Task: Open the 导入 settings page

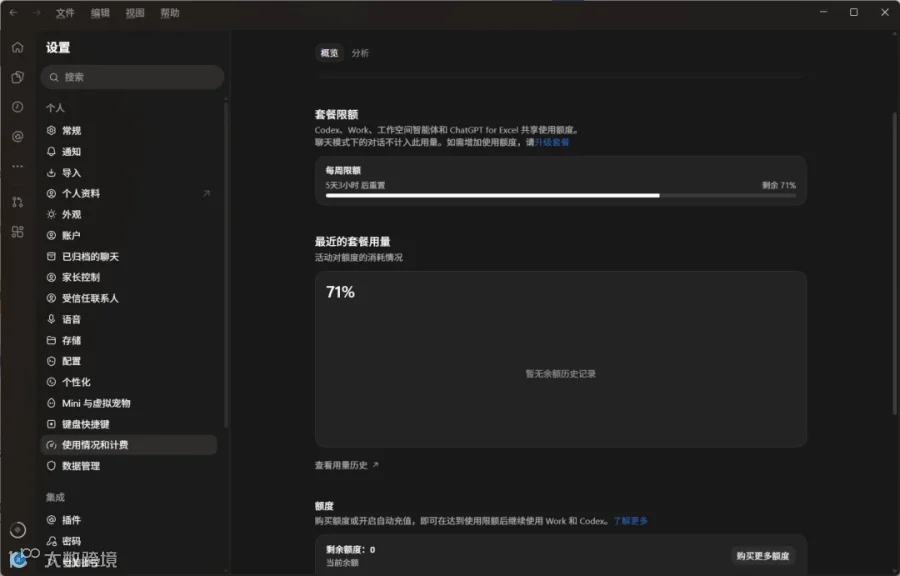Action: coord(129,173)
